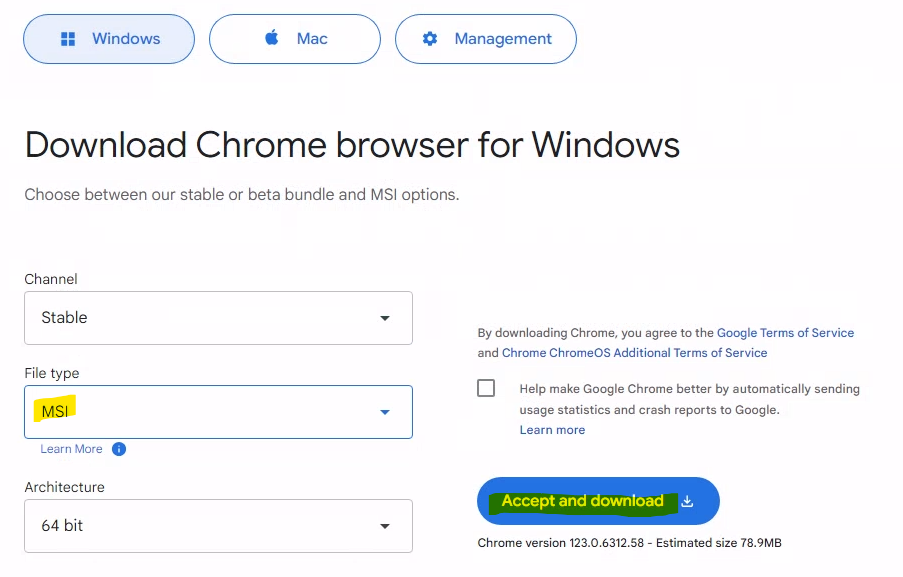Click the Accept and download button
This screenshot has width=903, height=577.
pyautogui.click(x=598, y=501)
